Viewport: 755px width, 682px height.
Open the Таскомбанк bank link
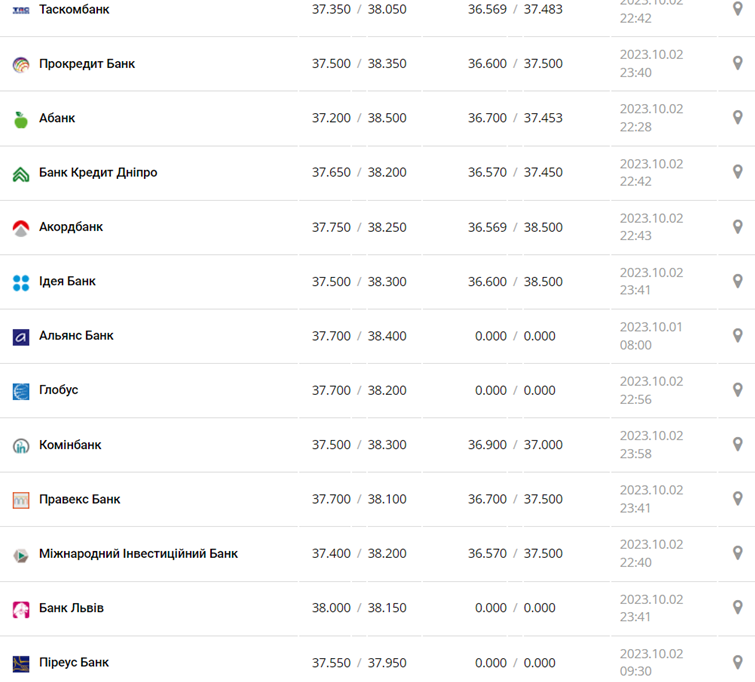coord(74,9)
